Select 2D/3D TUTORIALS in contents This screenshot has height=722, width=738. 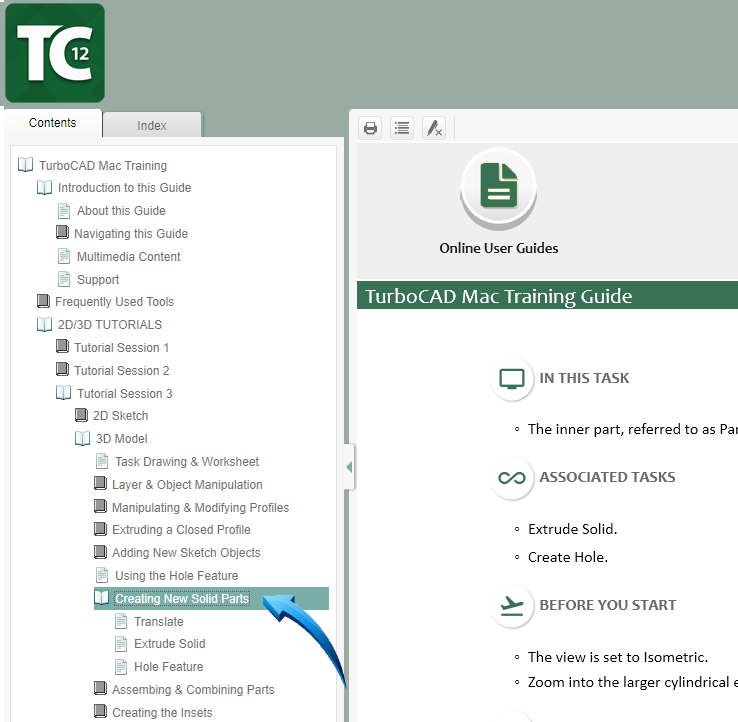click(x=110, y=325)
